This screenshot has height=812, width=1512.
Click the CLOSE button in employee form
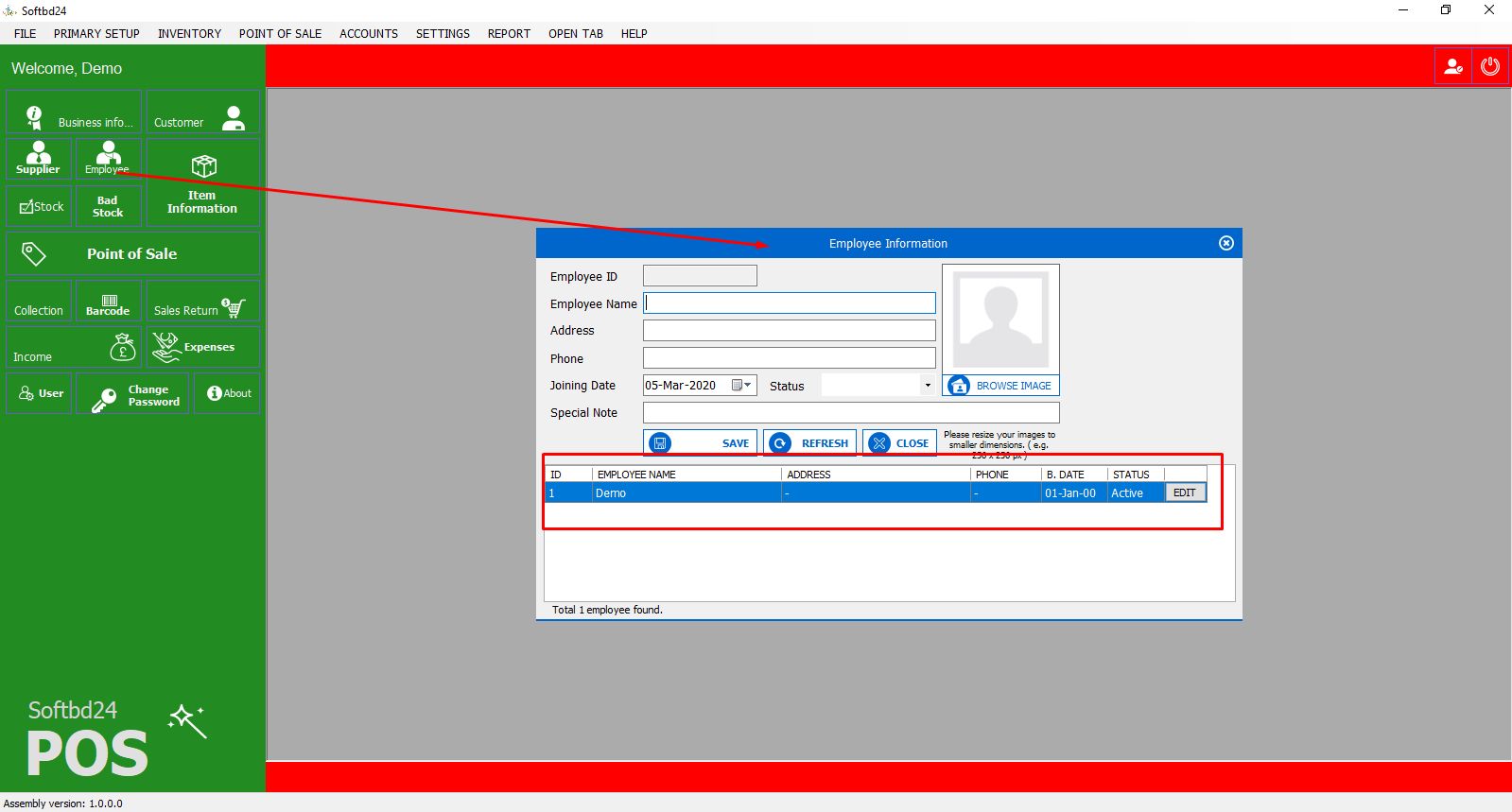[x=899, y=442]
